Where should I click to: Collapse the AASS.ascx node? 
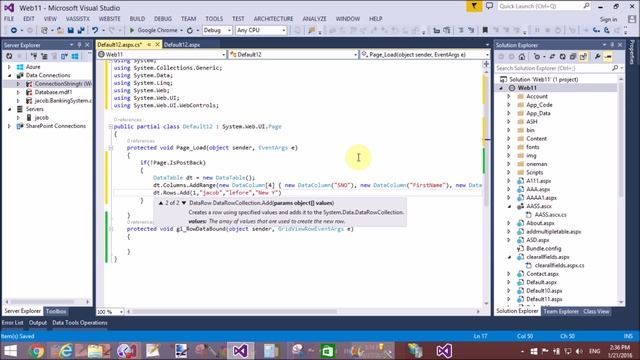pyautogui.click(x=509, y=206)
